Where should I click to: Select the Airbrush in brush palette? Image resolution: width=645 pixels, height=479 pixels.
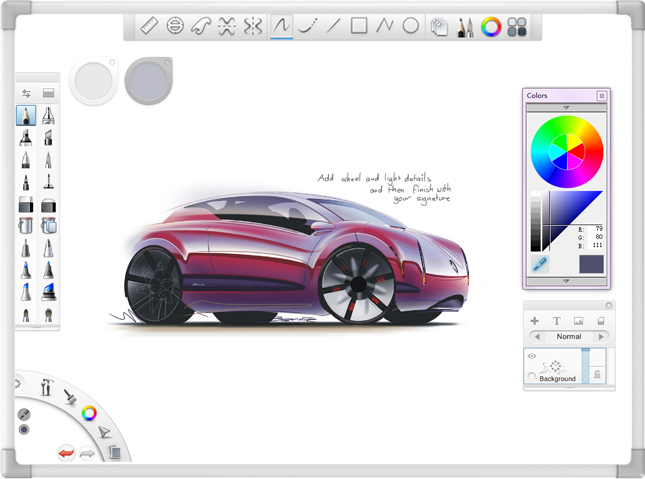[48, 115]
